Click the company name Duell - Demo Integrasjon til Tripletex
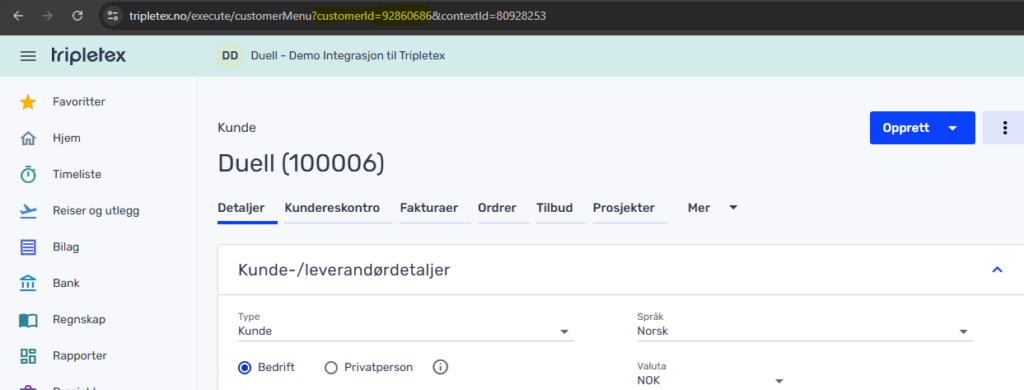The width and height of the screenshot is (1024, 390). [347, 56]
